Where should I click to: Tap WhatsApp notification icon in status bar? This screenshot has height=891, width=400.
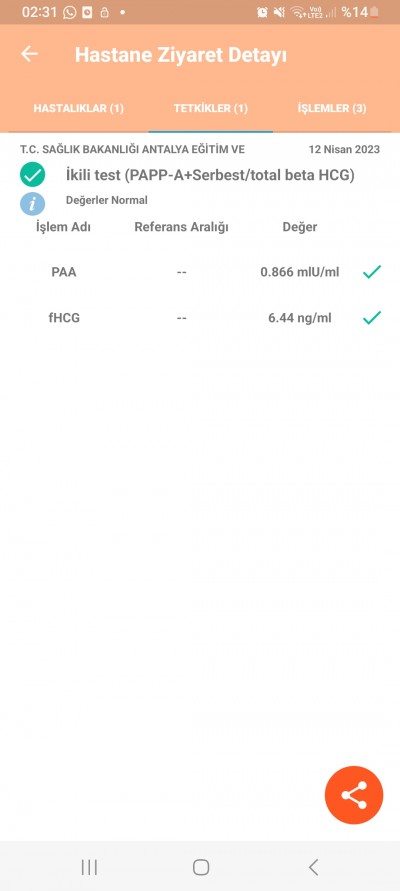pyautogui.click(x=69, y=12)
